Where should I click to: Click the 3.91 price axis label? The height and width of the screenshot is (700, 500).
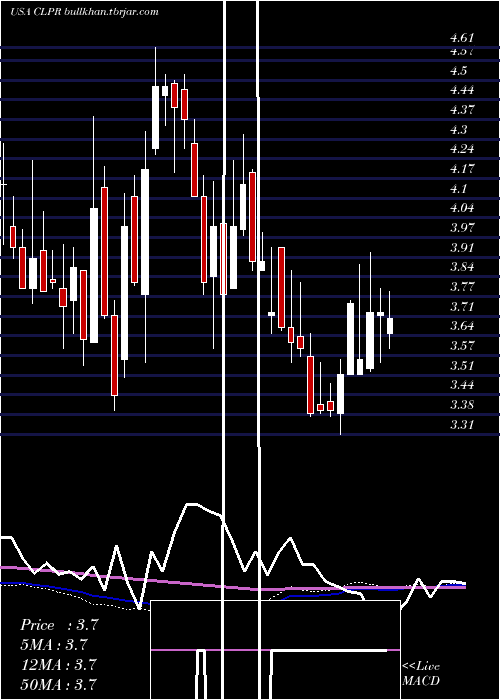(x=462, y=248)
